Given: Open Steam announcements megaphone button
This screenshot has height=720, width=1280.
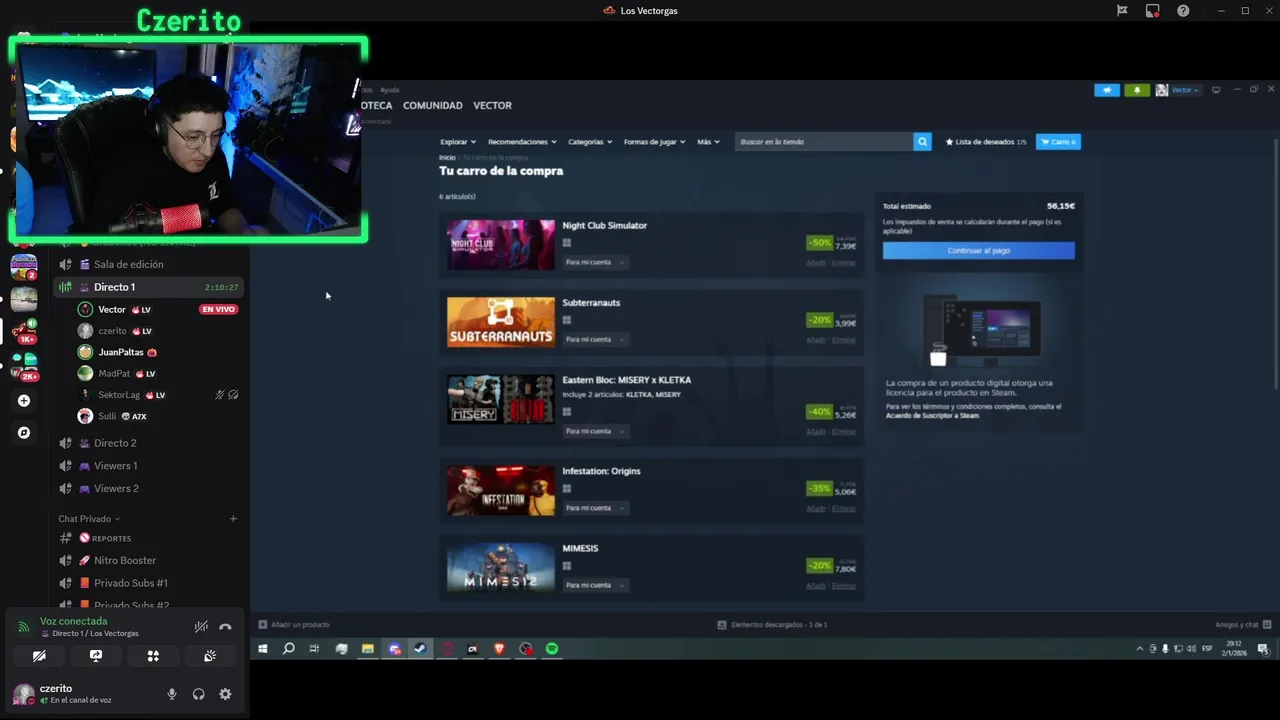Looking at the screenshot, I should click(1107, 90).
